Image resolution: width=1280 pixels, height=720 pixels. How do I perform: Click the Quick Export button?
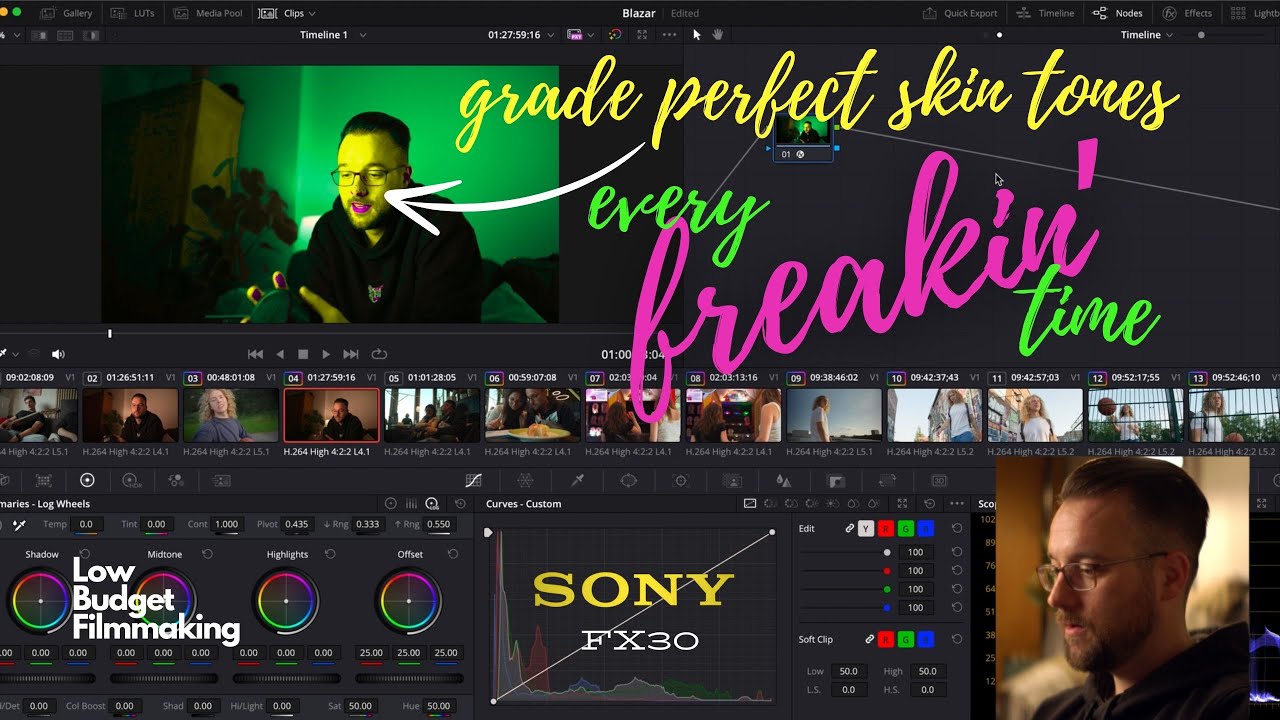[x=960, y=13]
